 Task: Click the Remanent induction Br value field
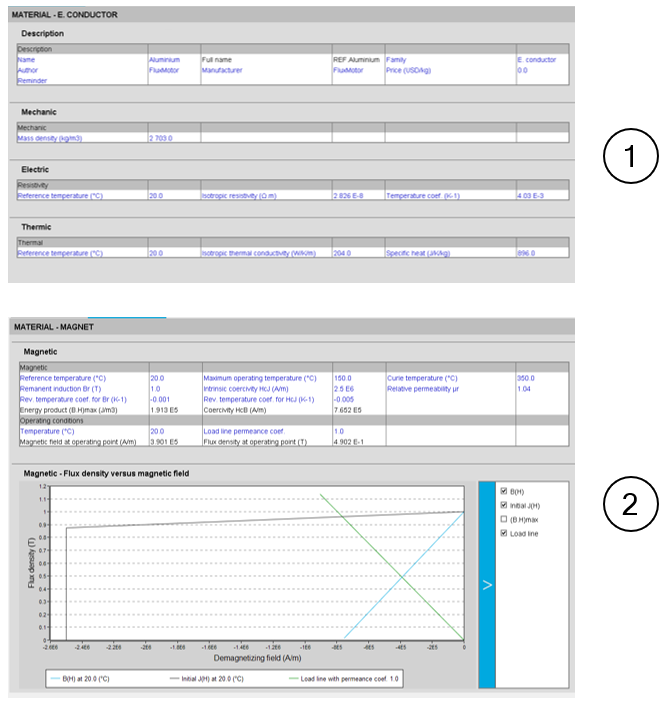[x=155, y=389]
